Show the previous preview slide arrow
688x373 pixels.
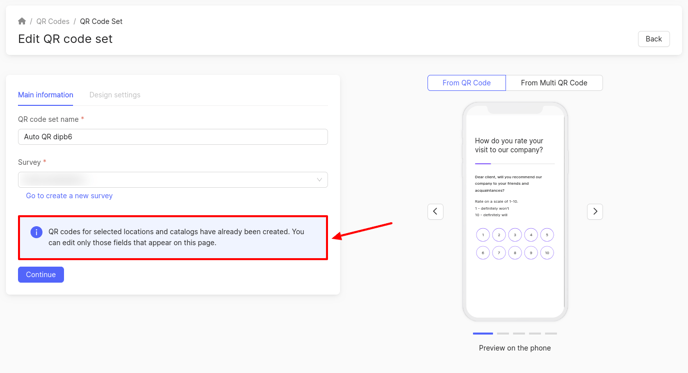[x=435, y=212]
